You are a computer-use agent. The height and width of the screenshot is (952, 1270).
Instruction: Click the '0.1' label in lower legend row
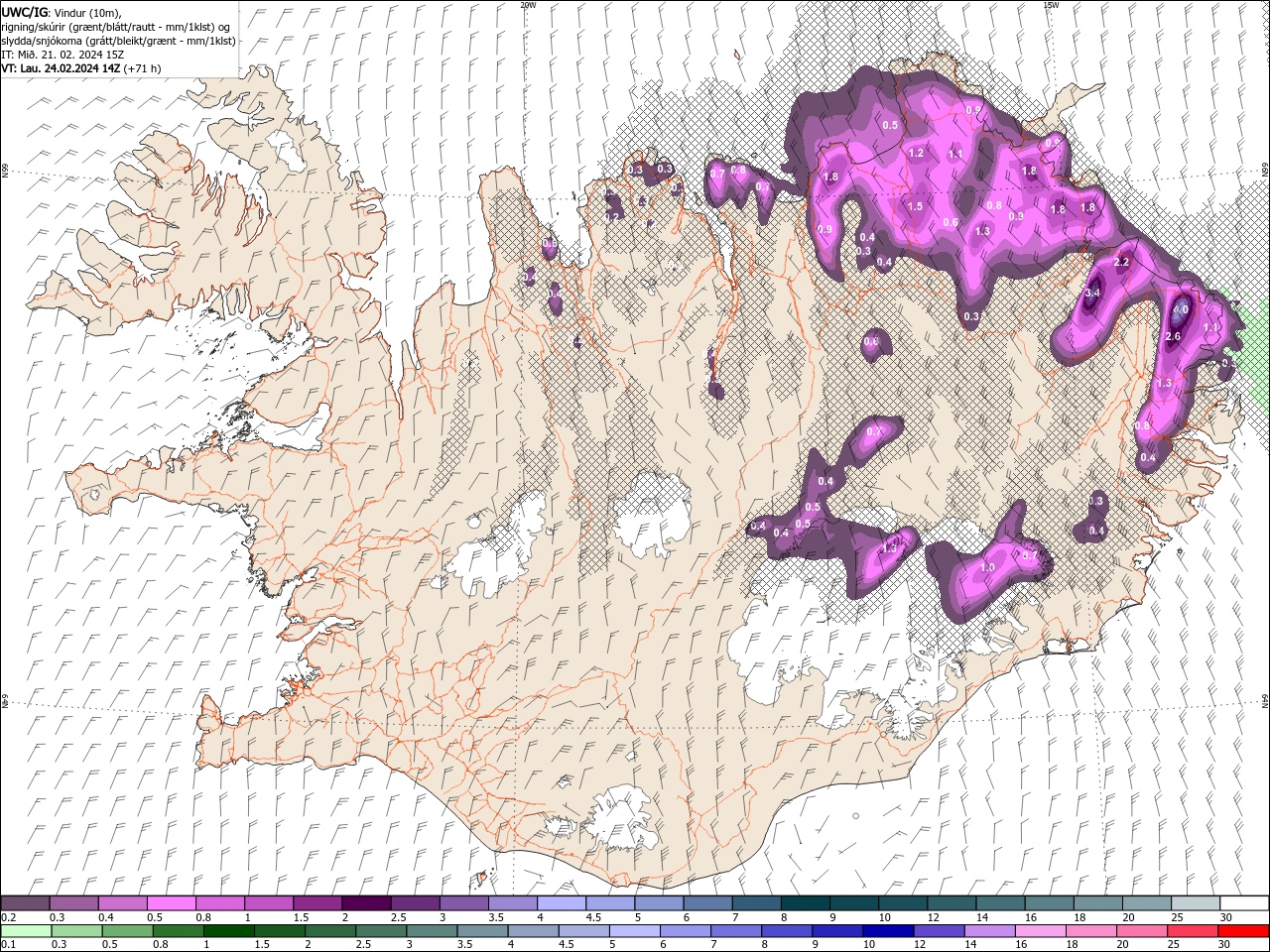tap(8, 945)
